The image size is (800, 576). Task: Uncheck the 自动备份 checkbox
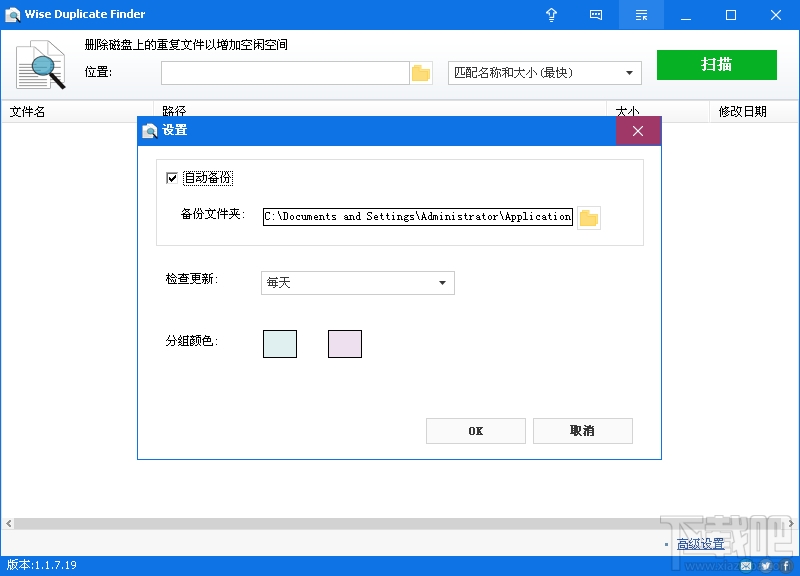click(173, 177)
